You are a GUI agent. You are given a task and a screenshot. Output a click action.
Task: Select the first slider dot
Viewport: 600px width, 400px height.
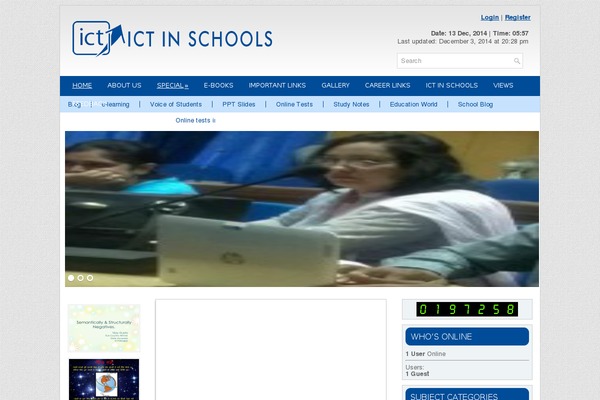pos(71,278)
